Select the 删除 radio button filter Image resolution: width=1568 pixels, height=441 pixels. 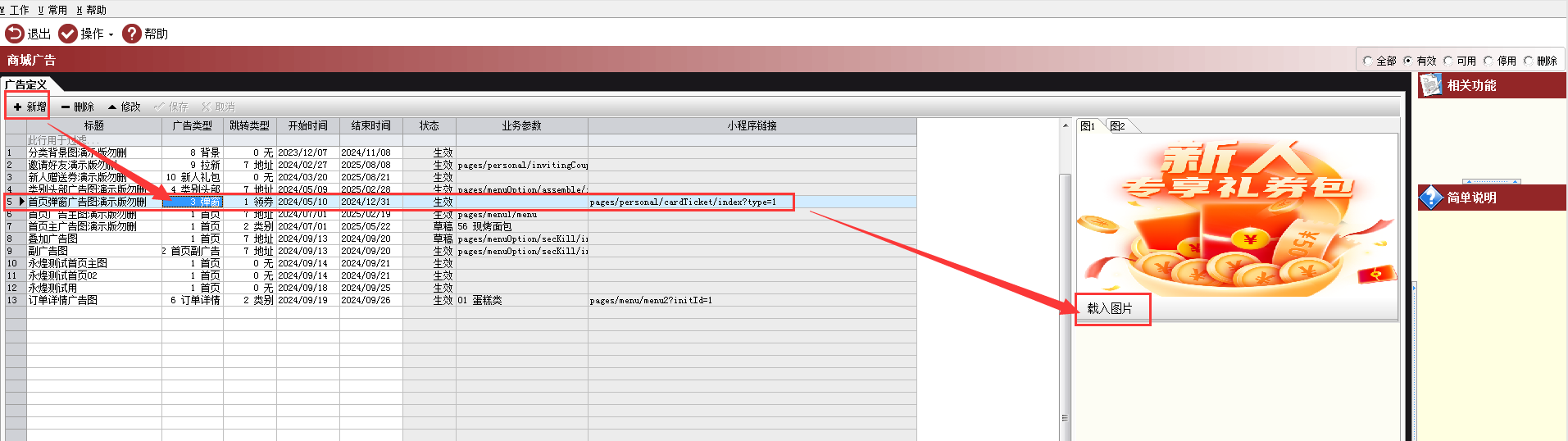[x=1528, y=61]
